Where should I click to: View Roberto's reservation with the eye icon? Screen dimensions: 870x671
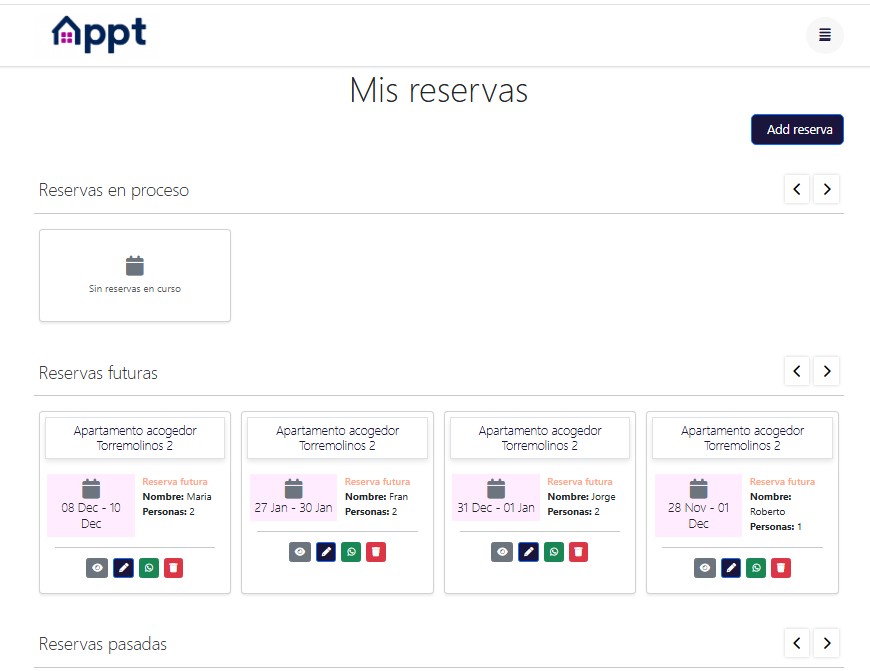coord(705,567)
